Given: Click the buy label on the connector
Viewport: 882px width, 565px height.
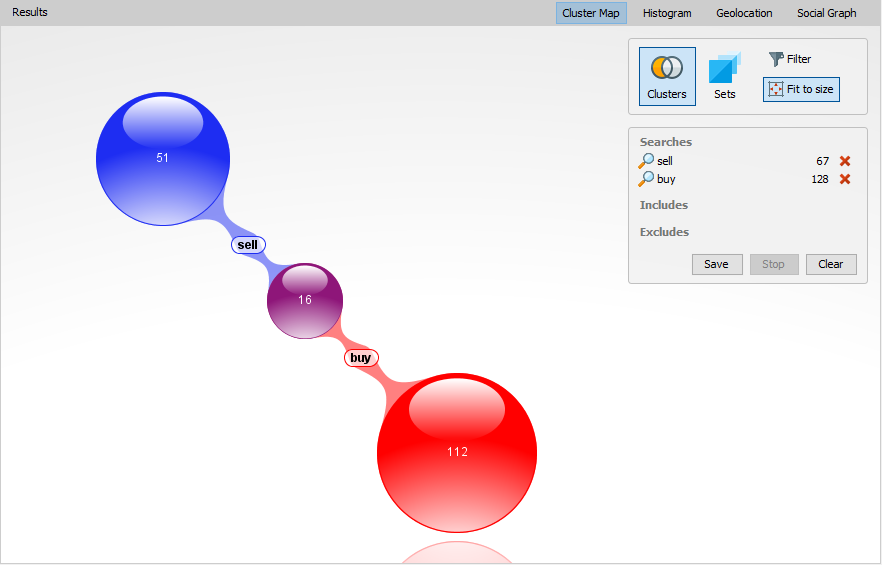Looking at the screenshot, I should [x=361, y=358].
